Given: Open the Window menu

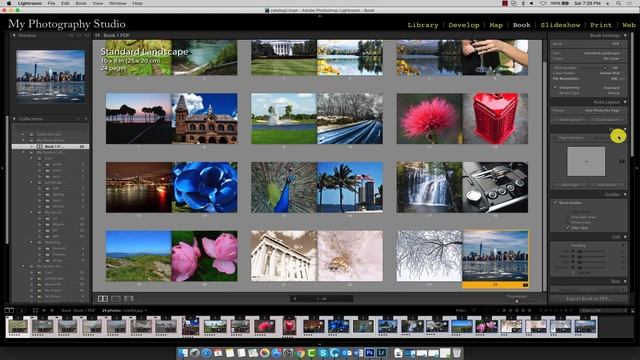Looking at the screenshot, I should (x=118, y=3).
